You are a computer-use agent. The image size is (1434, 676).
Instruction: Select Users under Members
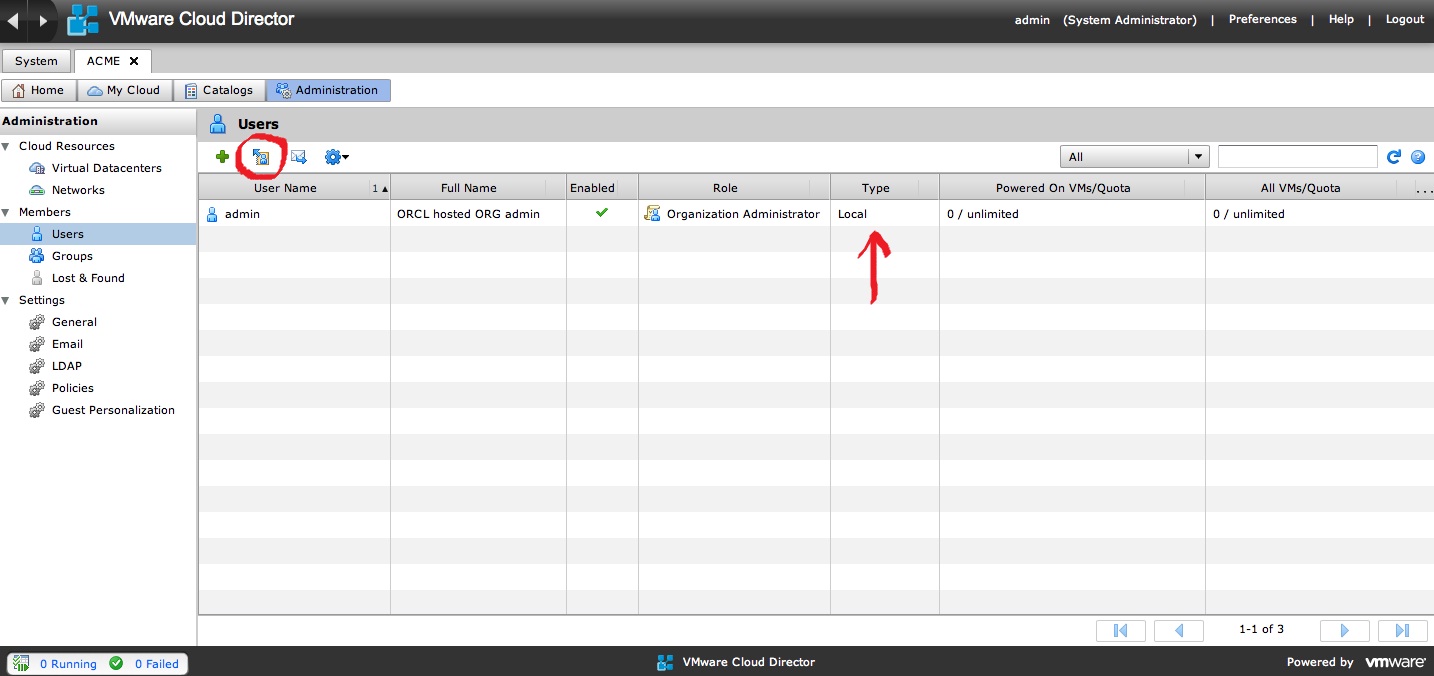point(98,234)
